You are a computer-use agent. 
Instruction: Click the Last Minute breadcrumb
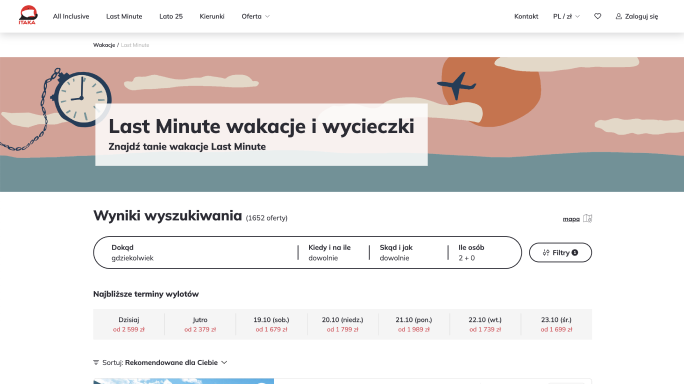(135, 45)
